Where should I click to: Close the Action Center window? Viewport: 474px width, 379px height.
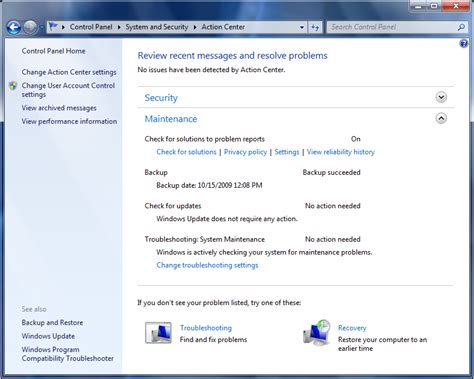click(456, 6)
